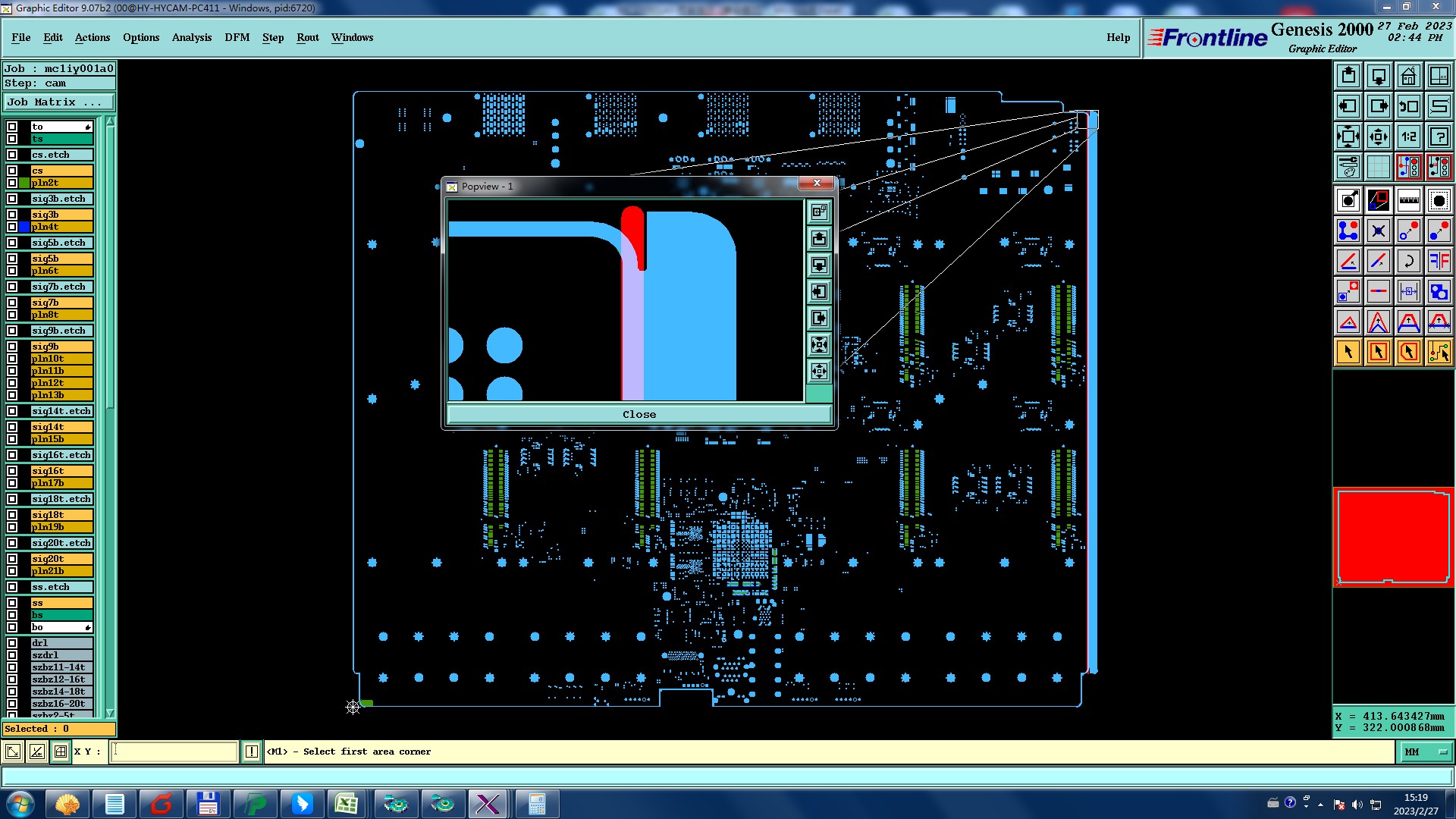Viewport: 1456px width, 819px height.
Task: Select the polygon area selection tool
Action: [1409, 352]
